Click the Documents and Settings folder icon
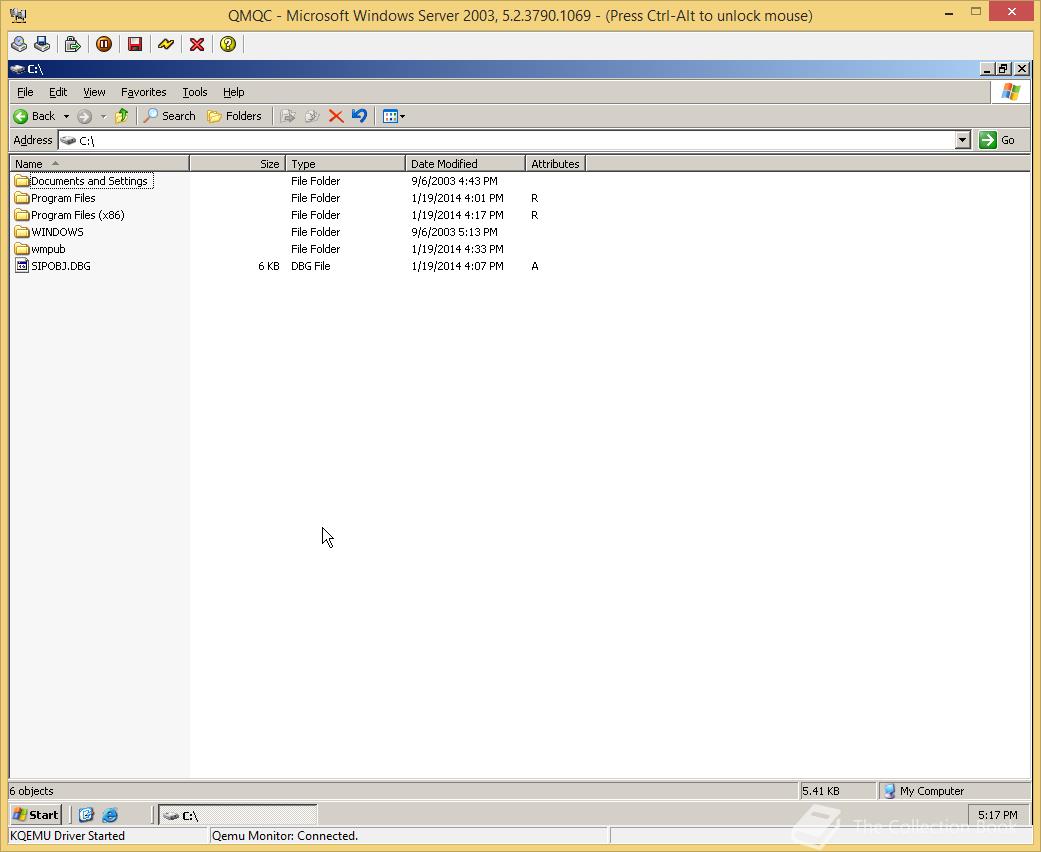1041x852 pixels. pyautogui.click(x=21, y=181)
